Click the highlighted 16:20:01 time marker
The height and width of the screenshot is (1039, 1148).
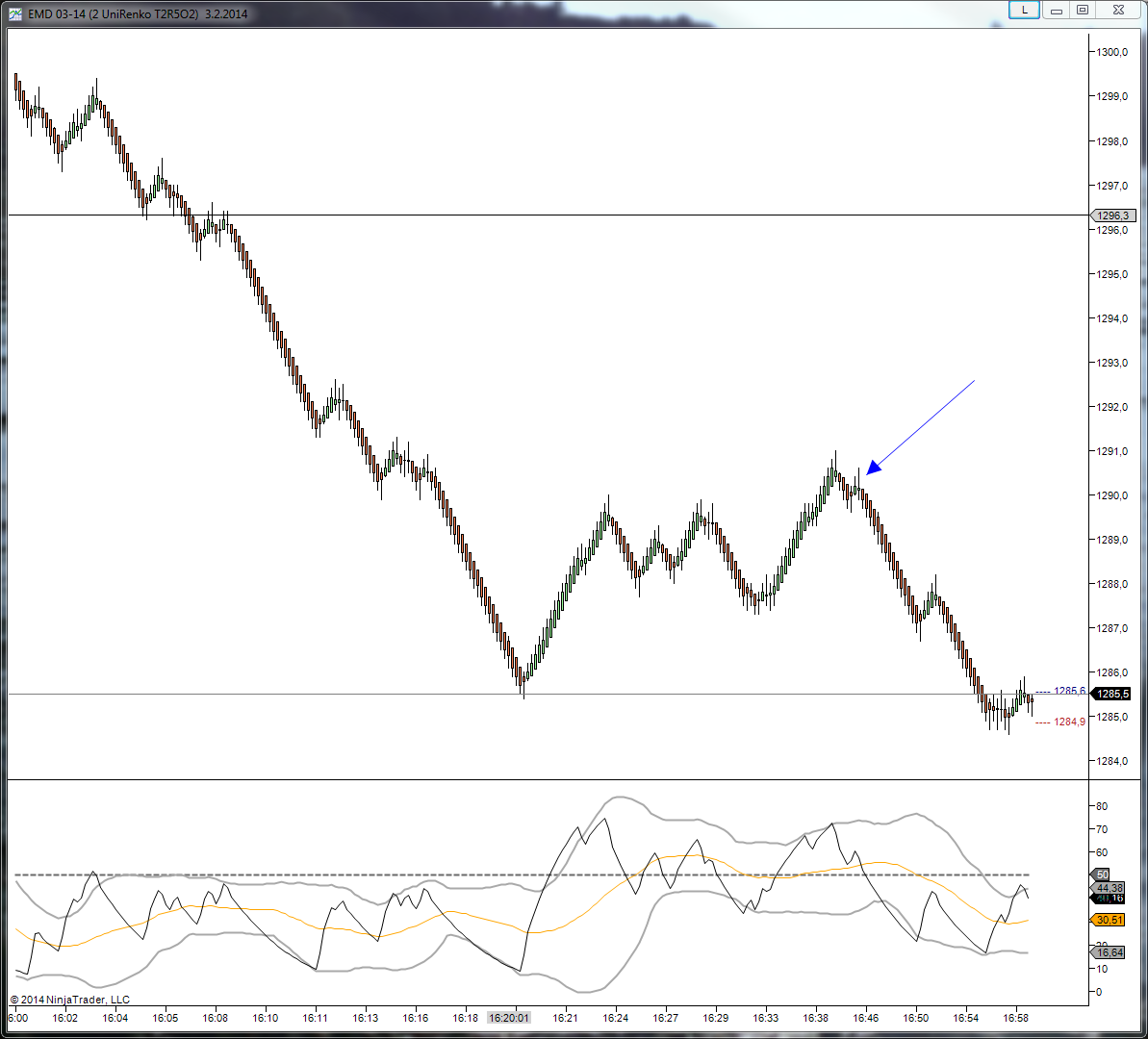click(509, 1018)
